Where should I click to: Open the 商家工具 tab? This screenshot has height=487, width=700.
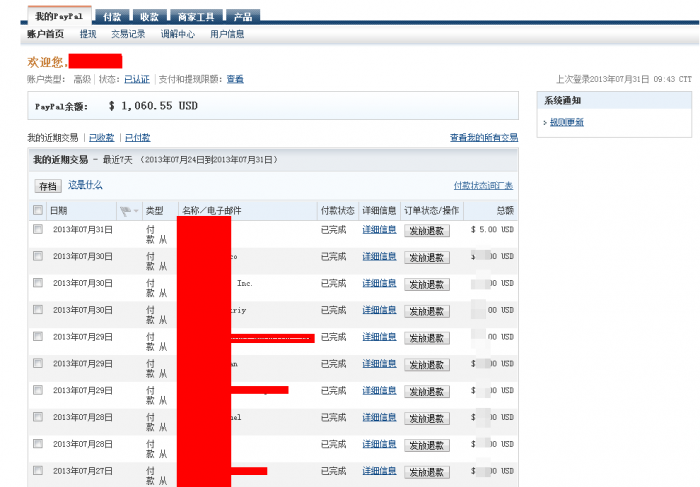click(x=196, y=17)
